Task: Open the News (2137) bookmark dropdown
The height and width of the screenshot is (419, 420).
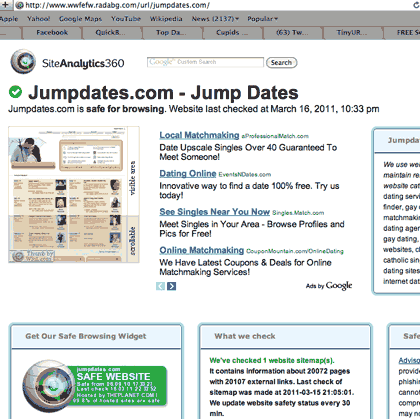Action: (x=215, y=19)
